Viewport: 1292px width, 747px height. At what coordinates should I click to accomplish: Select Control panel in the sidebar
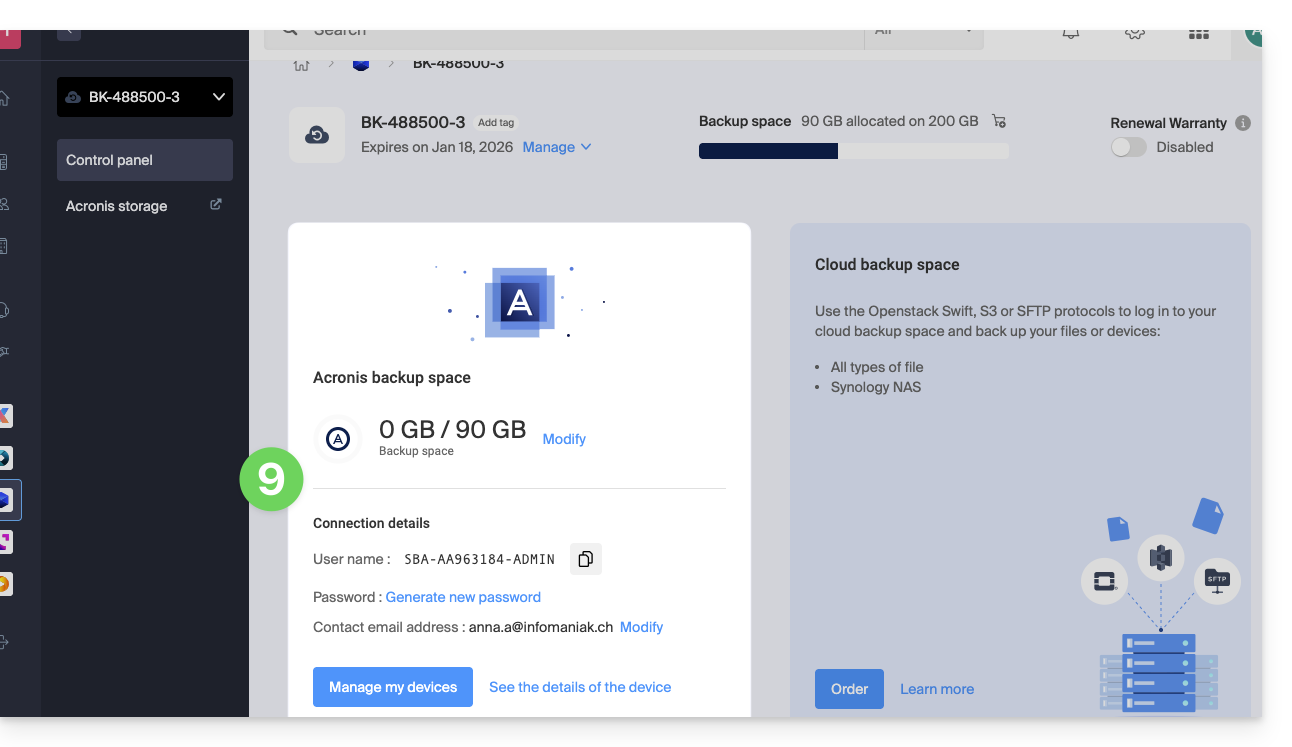coord(145,160)
